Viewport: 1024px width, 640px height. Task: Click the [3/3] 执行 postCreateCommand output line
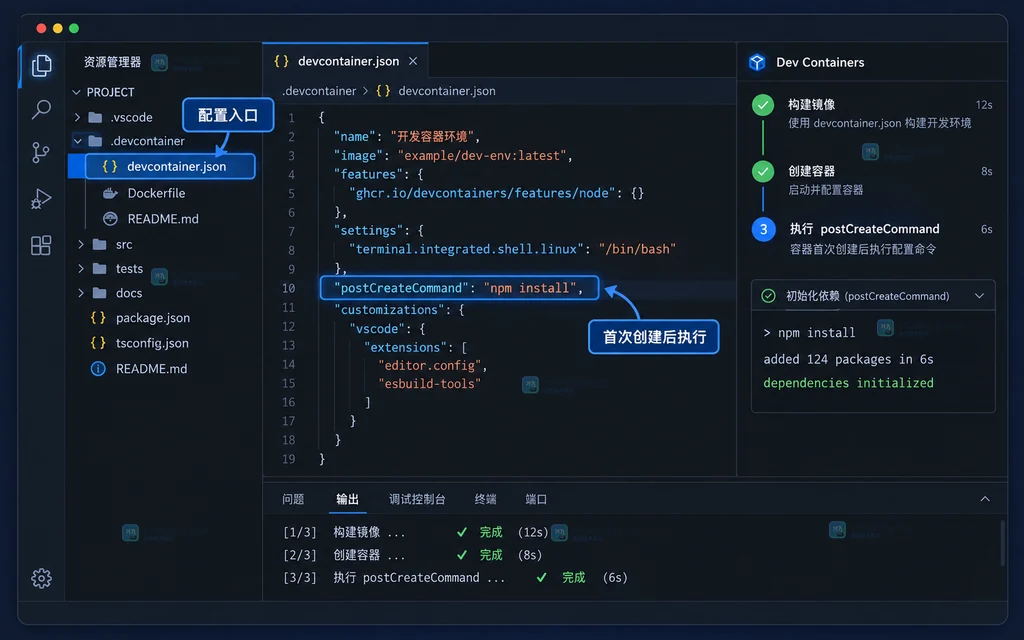click(455, 577)
